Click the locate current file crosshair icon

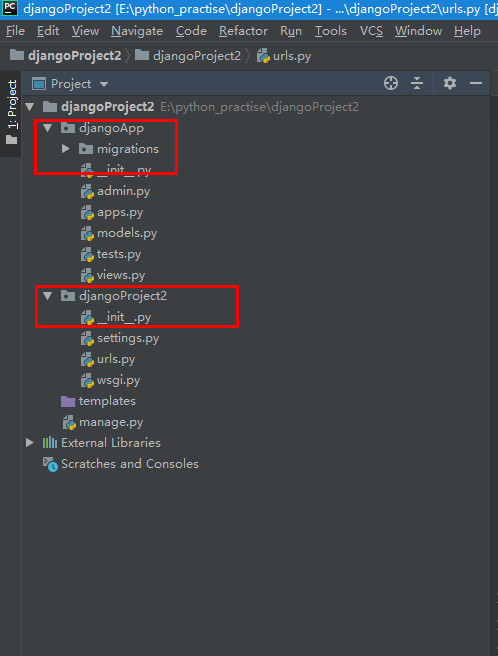[391, 83]
